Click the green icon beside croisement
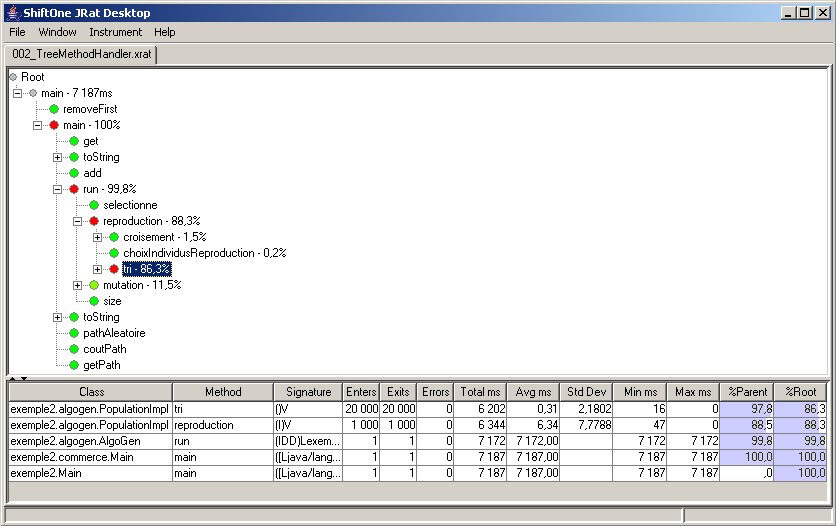Viewport: 836px width, 526px height. [x=113, y=237]
